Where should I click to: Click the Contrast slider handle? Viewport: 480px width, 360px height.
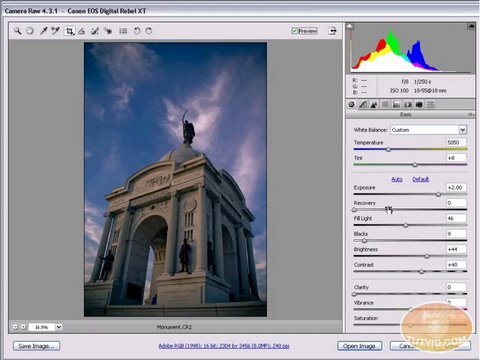coord(422,272)
